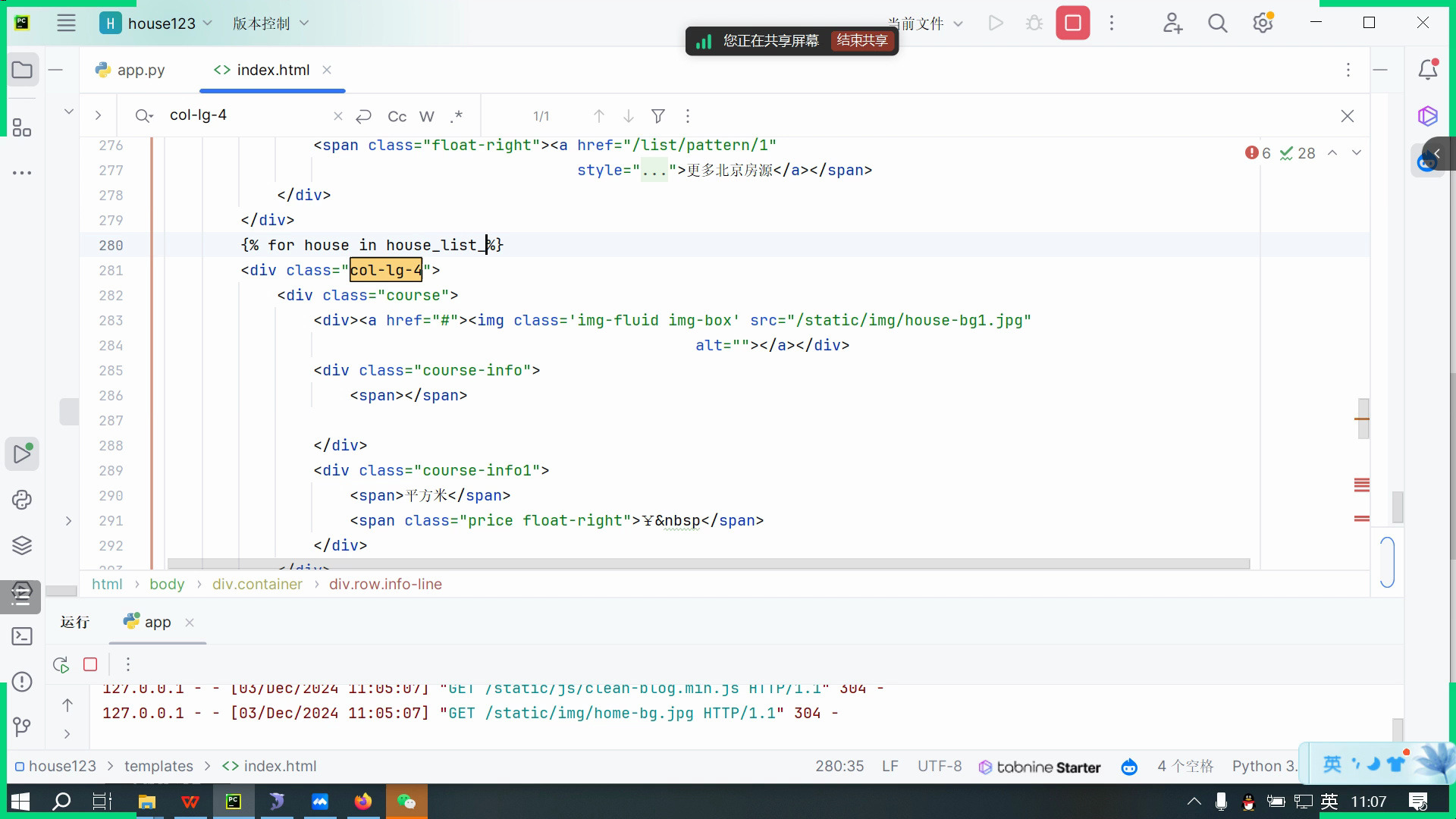Open Search Everywhere magnifier

[1218, 24]
